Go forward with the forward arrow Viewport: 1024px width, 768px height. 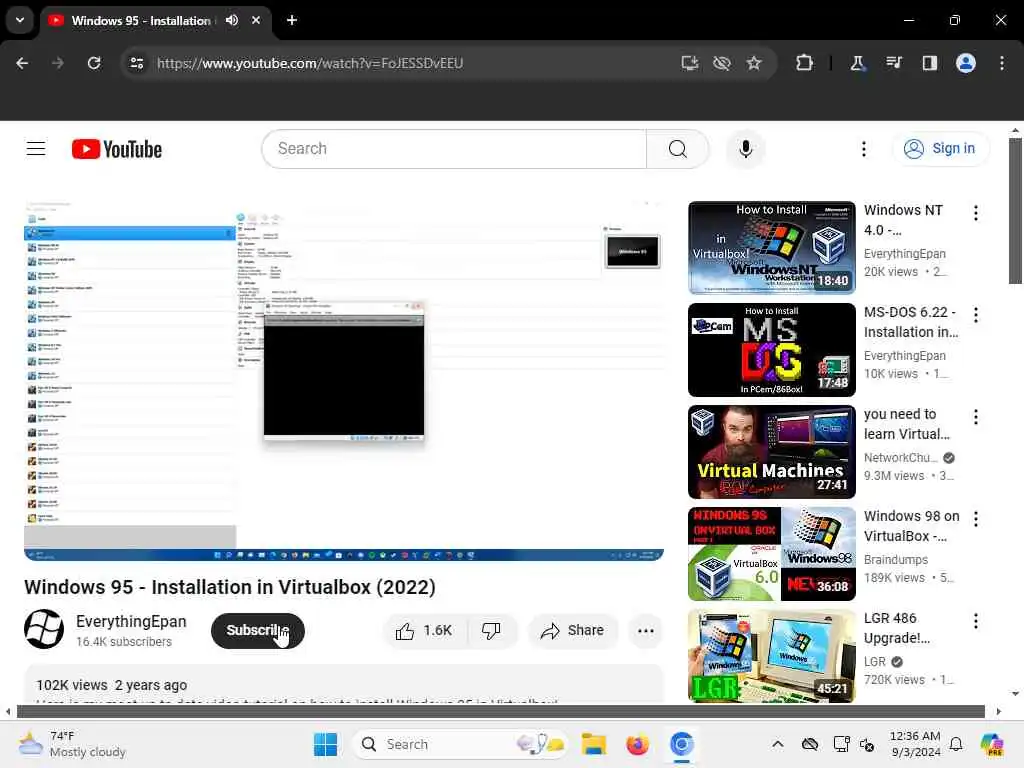(58, 63)
